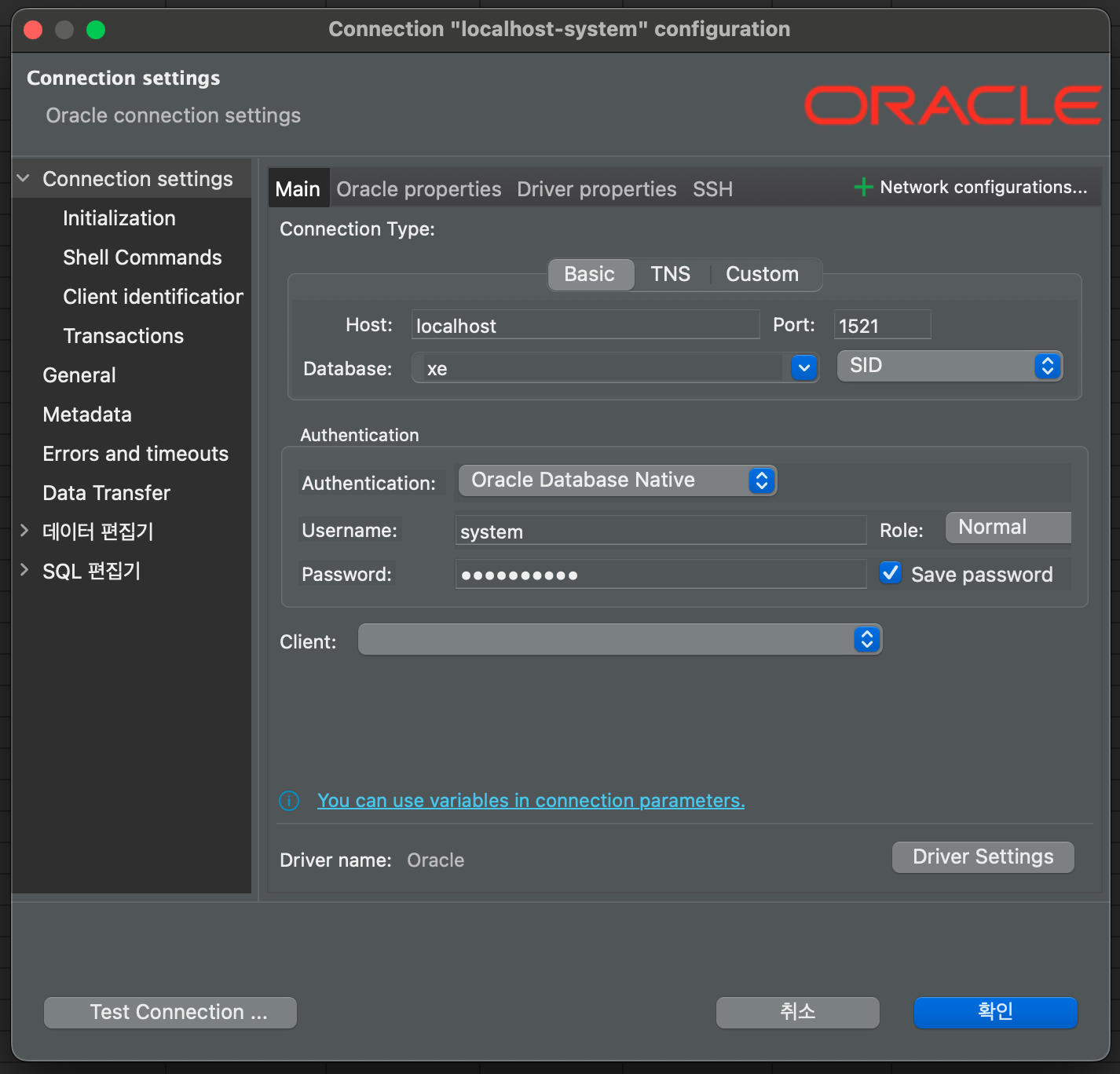1120x1074 pixels.
Task: Select Basic connection type
Action: [590, 274]
